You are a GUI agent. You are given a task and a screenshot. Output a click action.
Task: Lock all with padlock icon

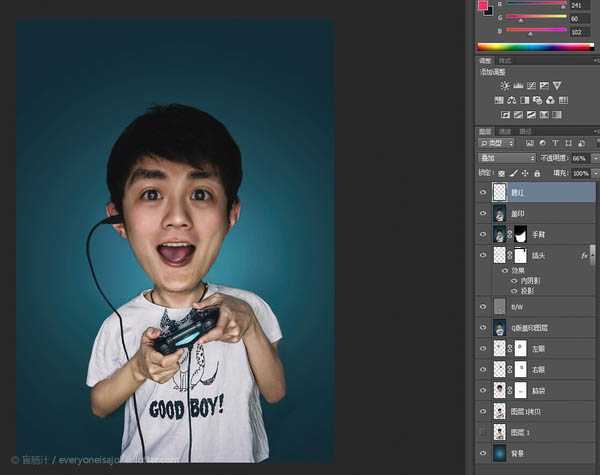coord(537,173)
